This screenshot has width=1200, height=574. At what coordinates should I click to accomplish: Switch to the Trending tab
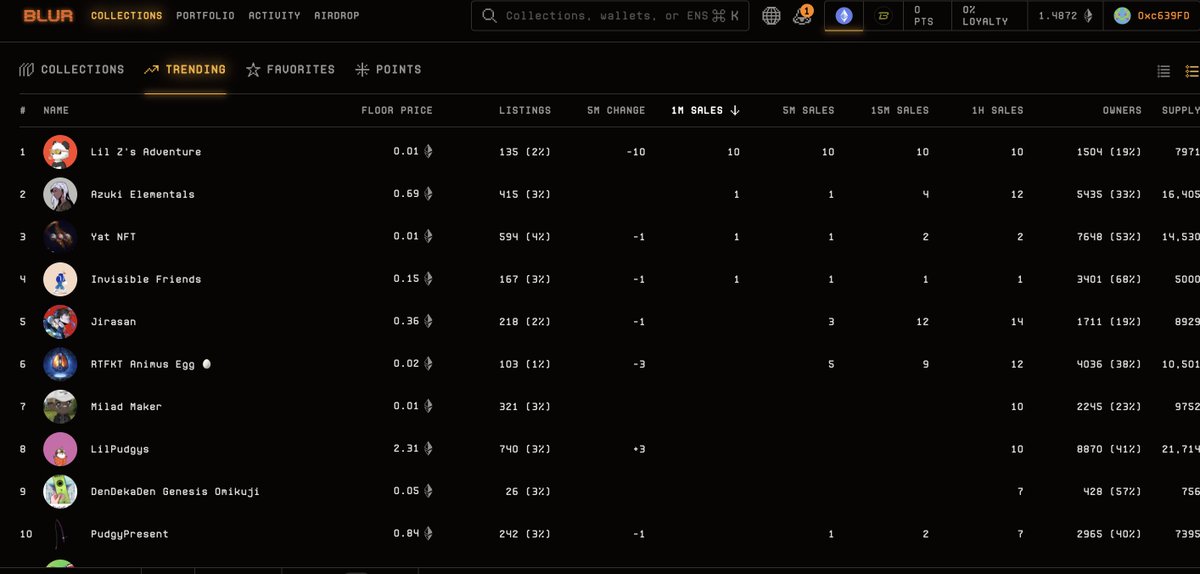[185, 70]
